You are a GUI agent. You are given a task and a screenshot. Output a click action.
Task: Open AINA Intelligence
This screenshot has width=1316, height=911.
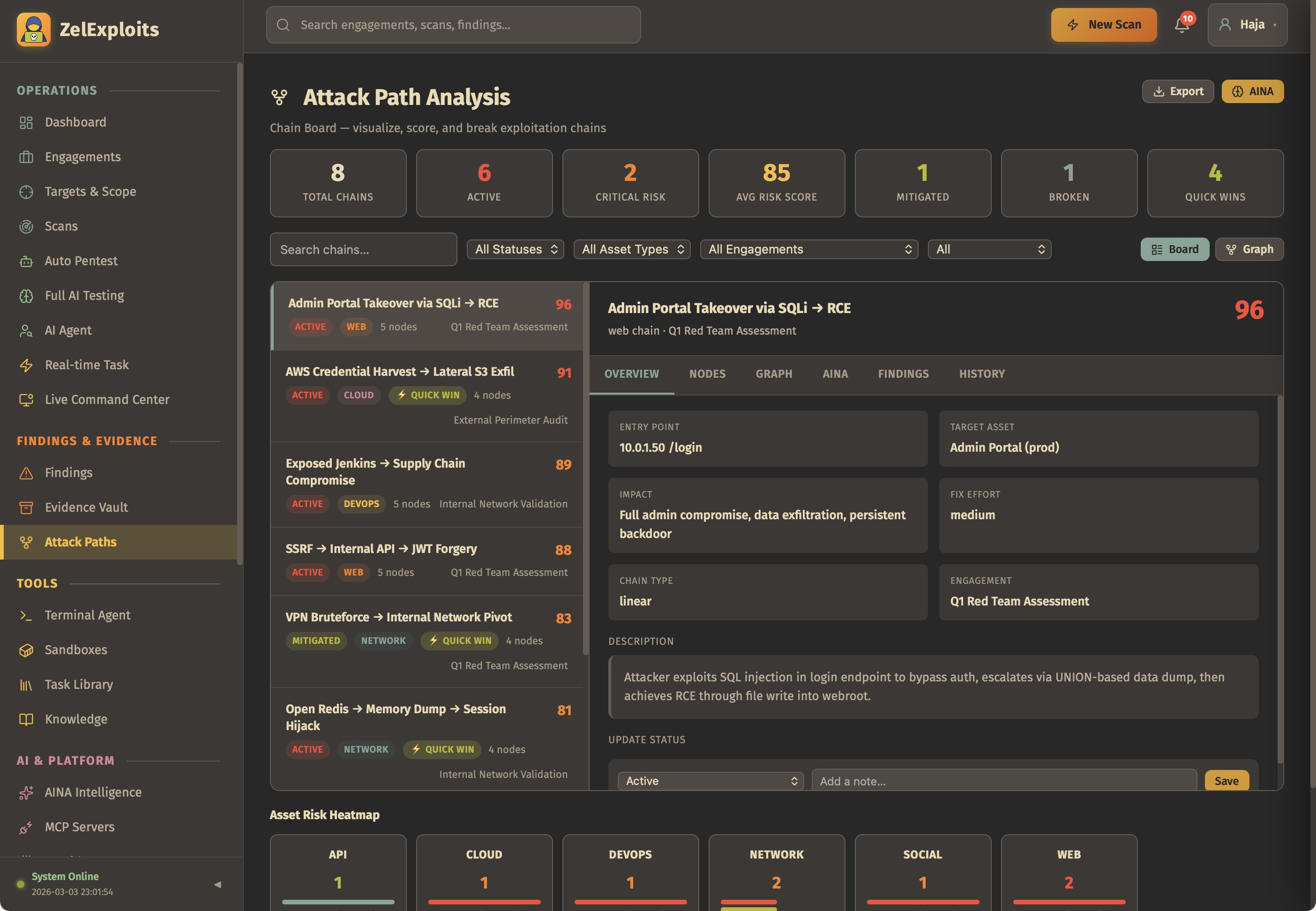[x=93, y=792]
